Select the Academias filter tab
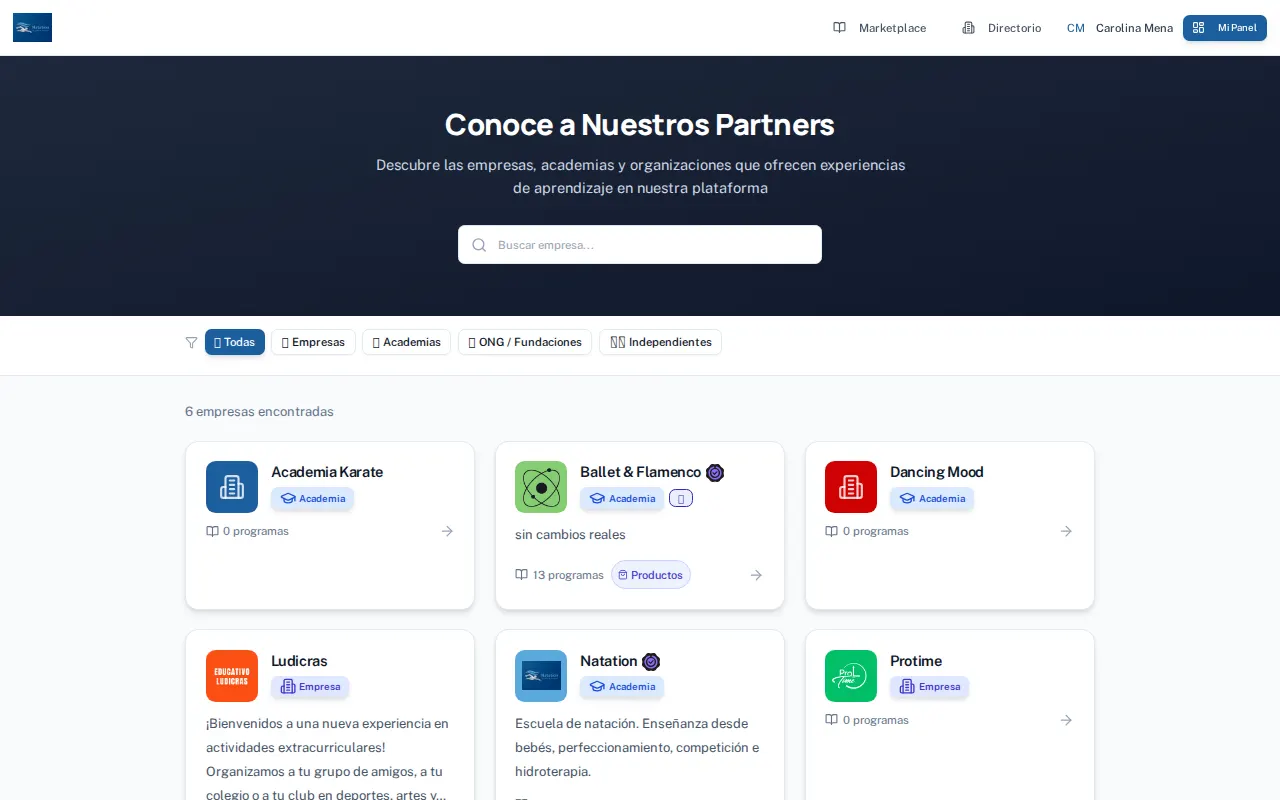Viewport: 1280px width, 800px height. [x=406, y=342]
